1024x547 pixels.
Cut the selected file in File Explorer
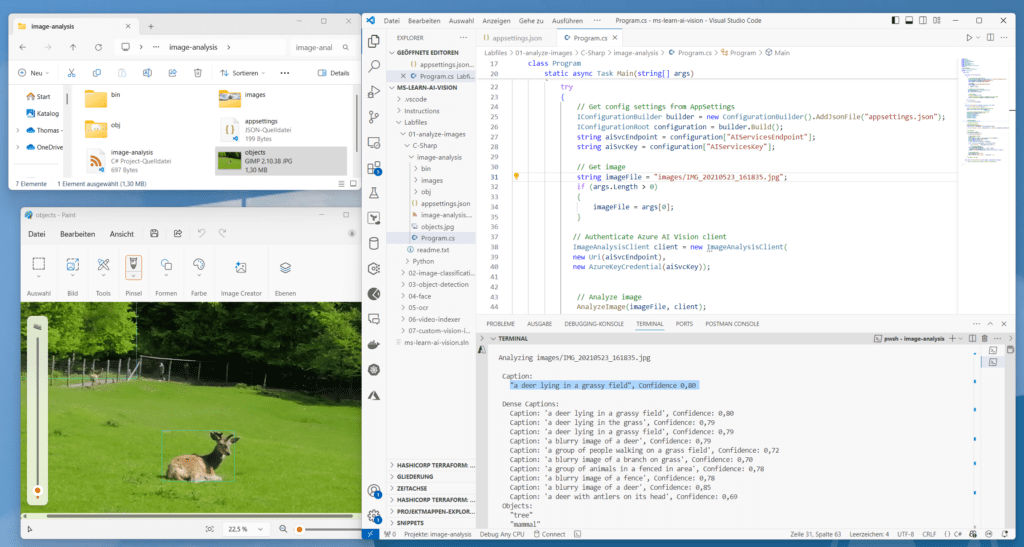coord(71,73)
